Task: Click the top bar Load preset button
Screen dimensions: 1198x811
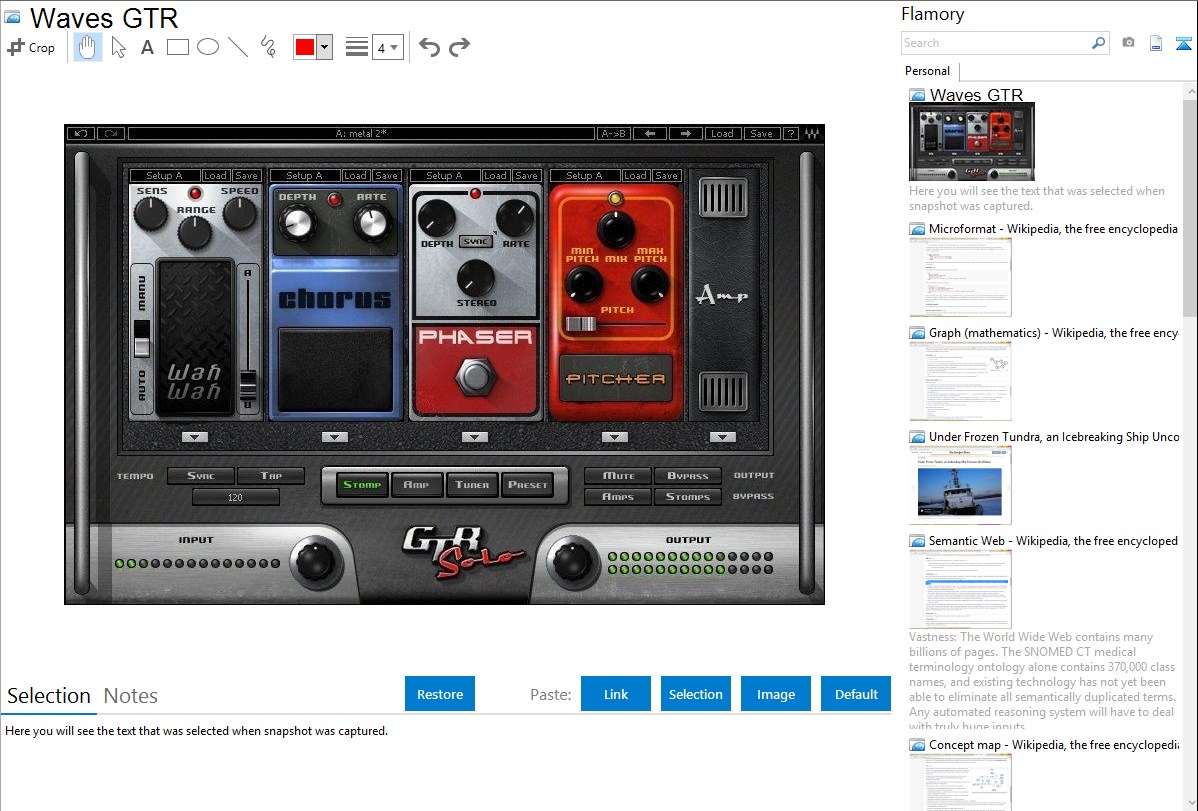Action: 722,134
